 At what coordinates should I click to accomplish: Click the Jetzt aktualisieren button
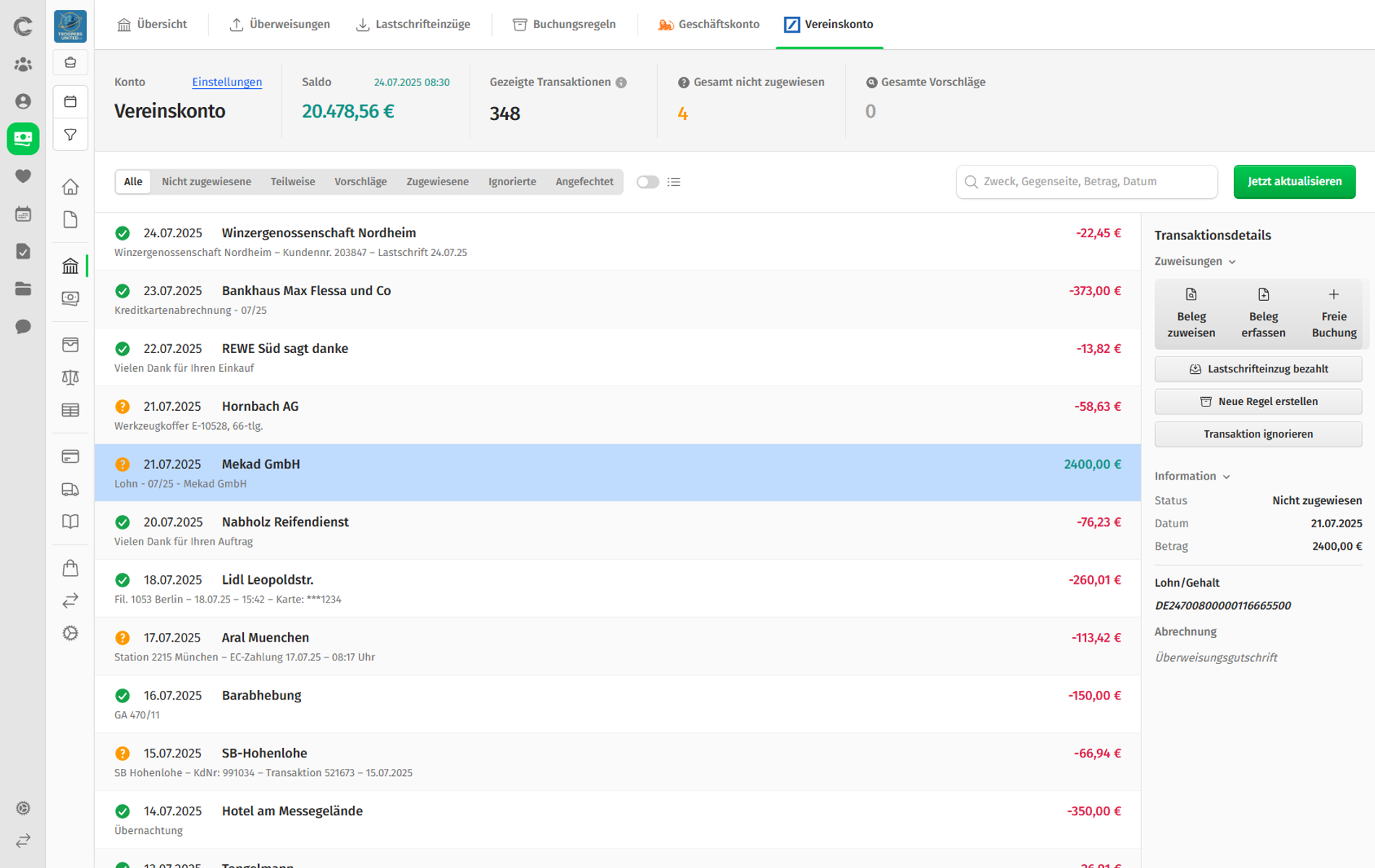(x=1294, y=182)
